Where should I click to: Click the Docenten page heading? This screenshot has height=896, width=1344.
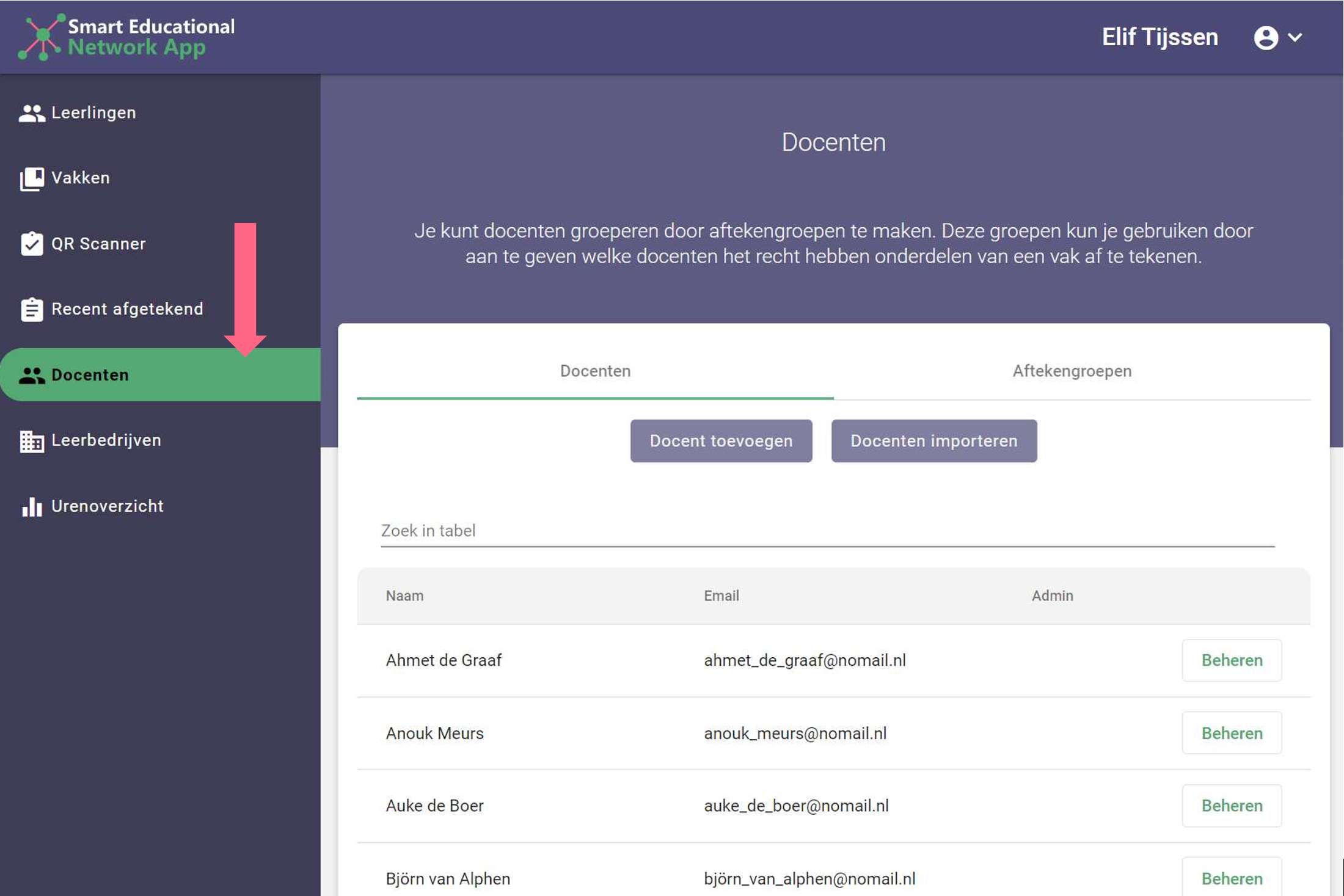tap(833, 142)
